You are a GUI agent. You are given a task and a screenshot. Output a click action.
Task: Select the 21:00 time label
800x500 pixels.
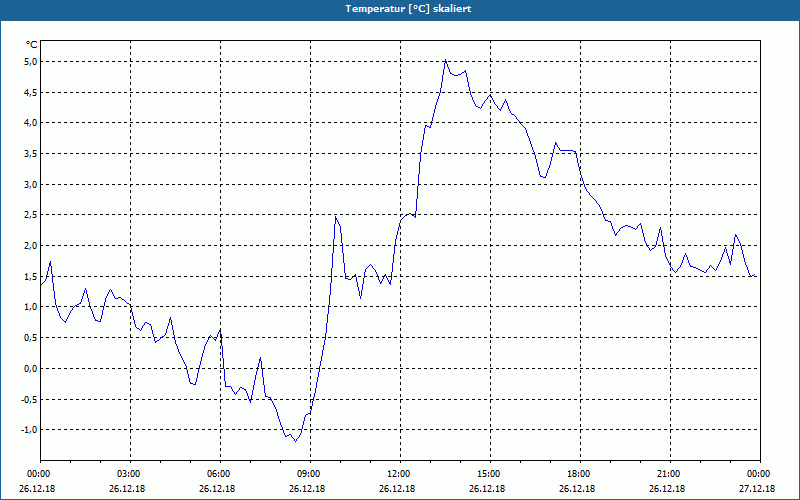pyautogui.click(x=670, y=474)
